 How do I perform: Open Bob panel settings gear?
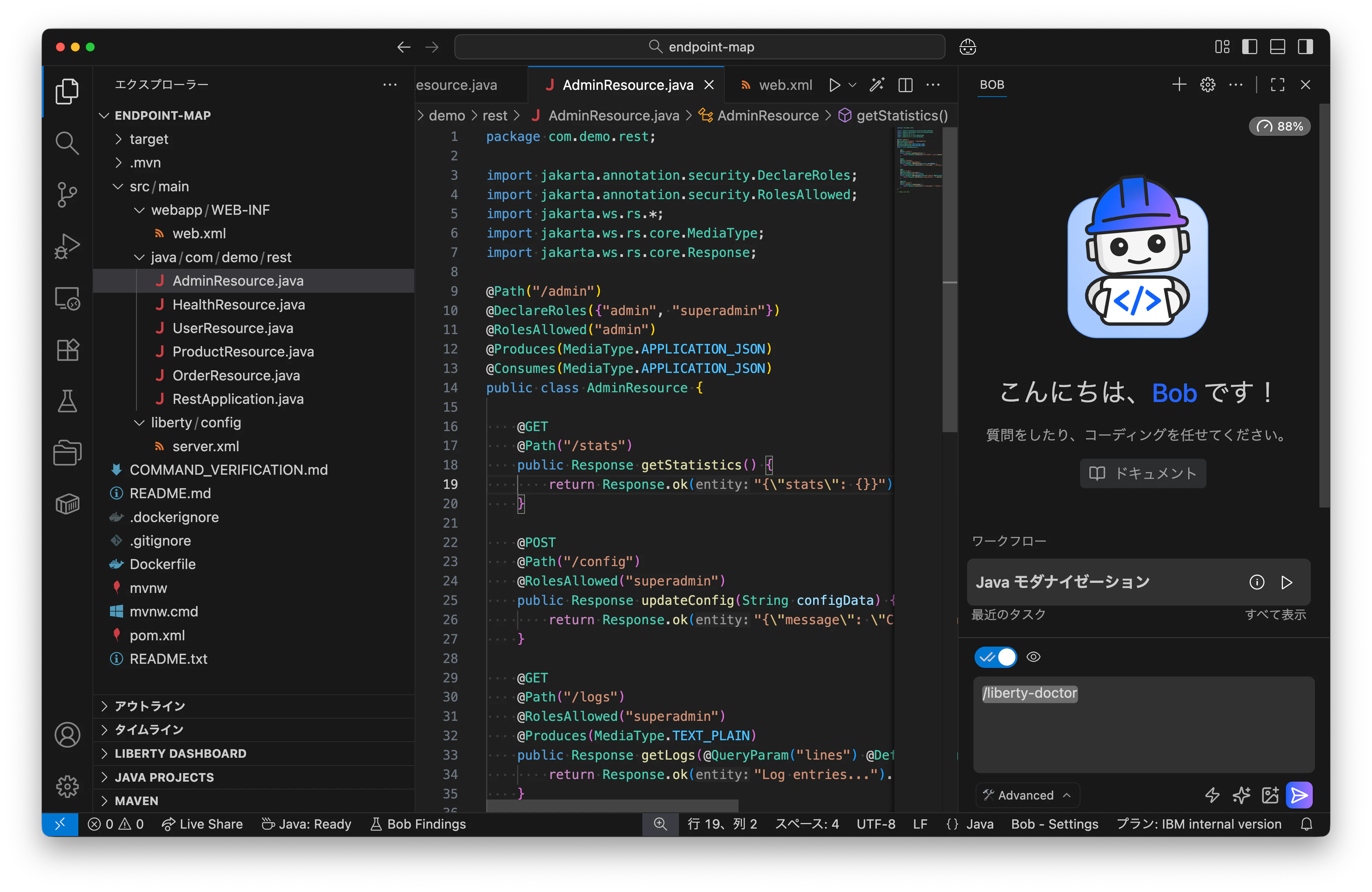click(1207, 85)
